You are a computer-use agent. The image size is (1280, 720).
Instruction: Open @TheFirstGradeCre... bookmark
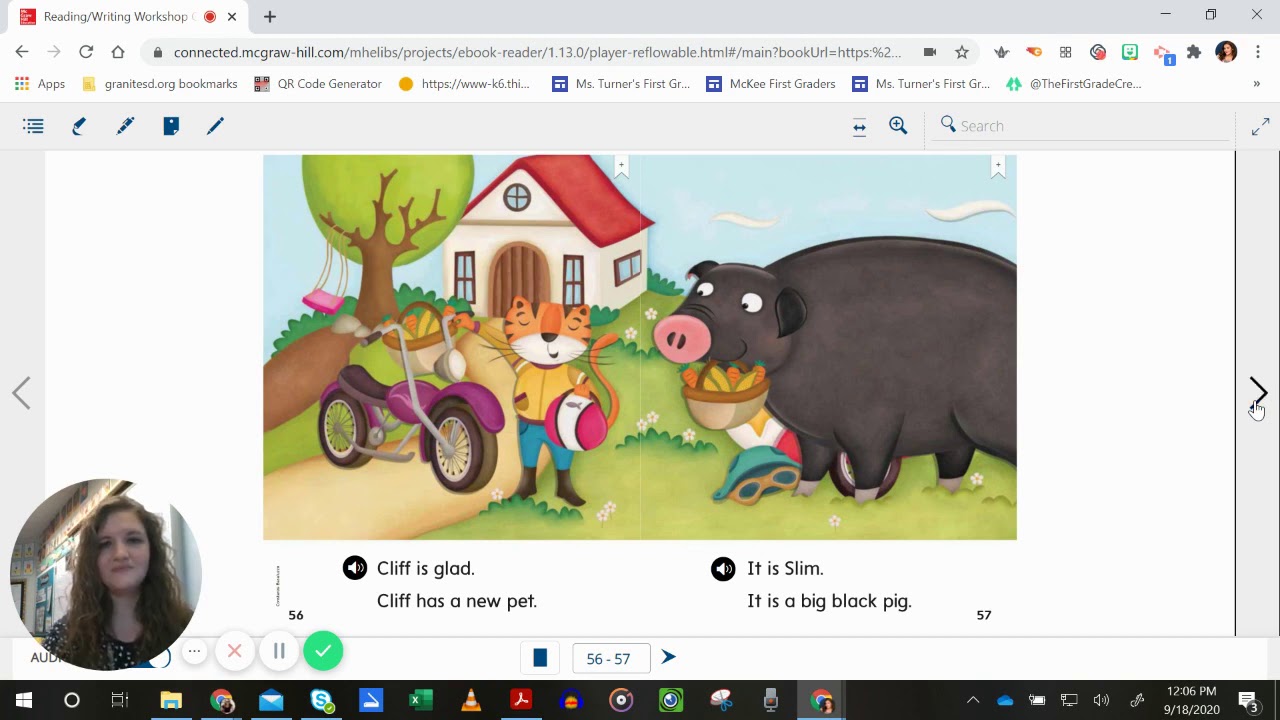[x=1074, y=84]
